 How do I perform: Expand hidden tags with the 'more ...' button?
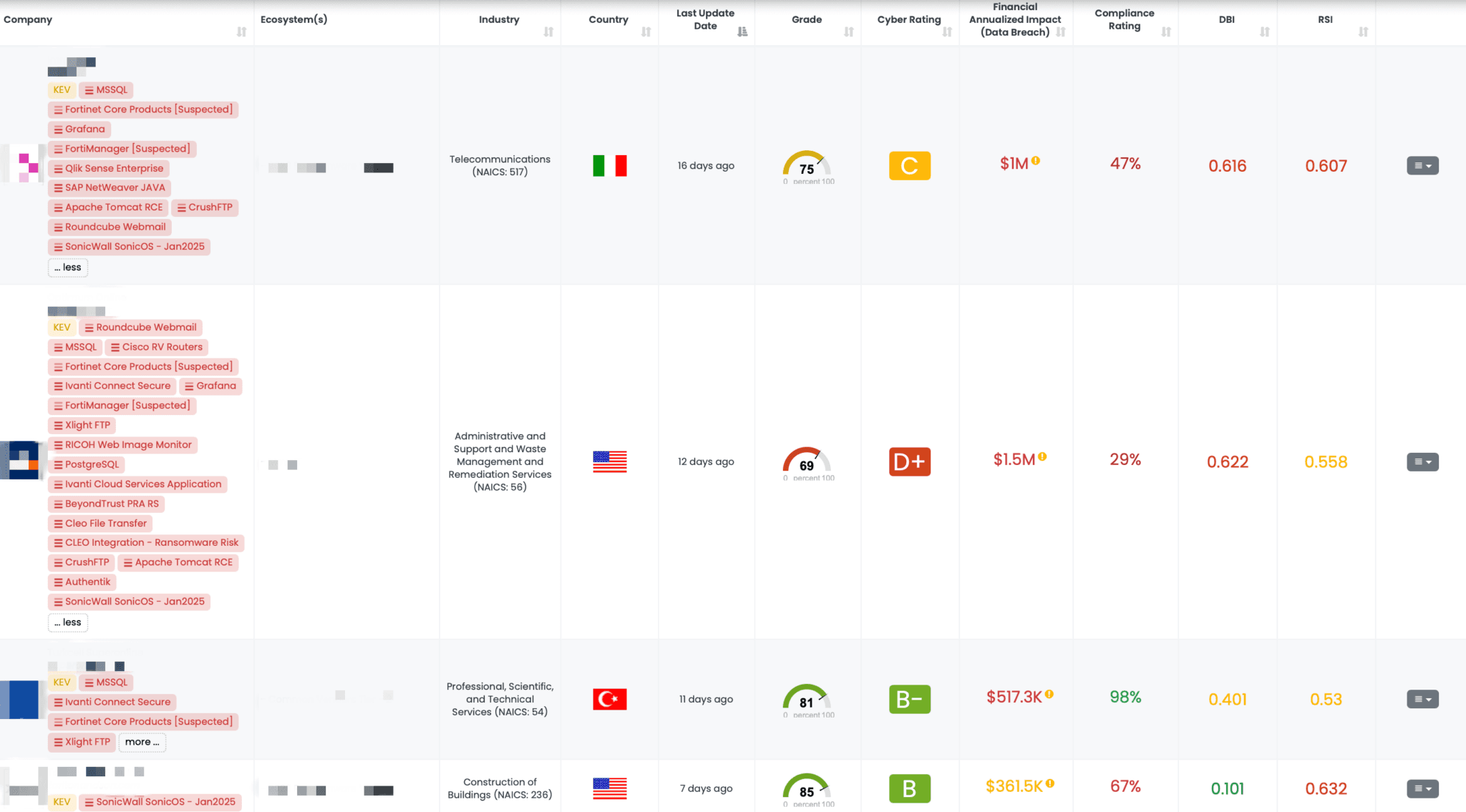coord(142,742)
